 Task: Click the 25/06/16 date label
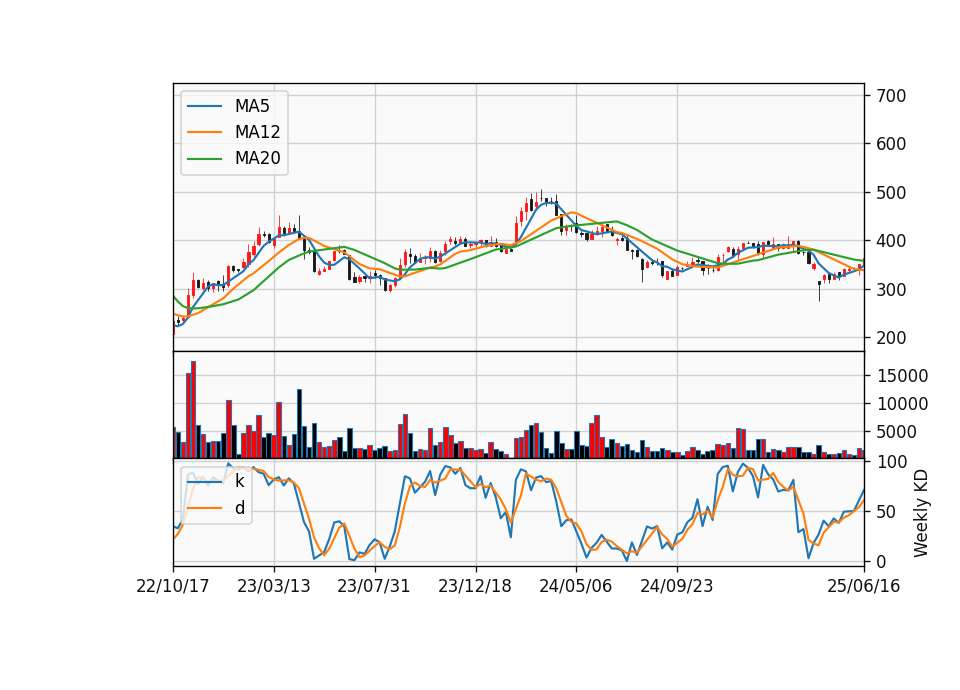point(864,586)
